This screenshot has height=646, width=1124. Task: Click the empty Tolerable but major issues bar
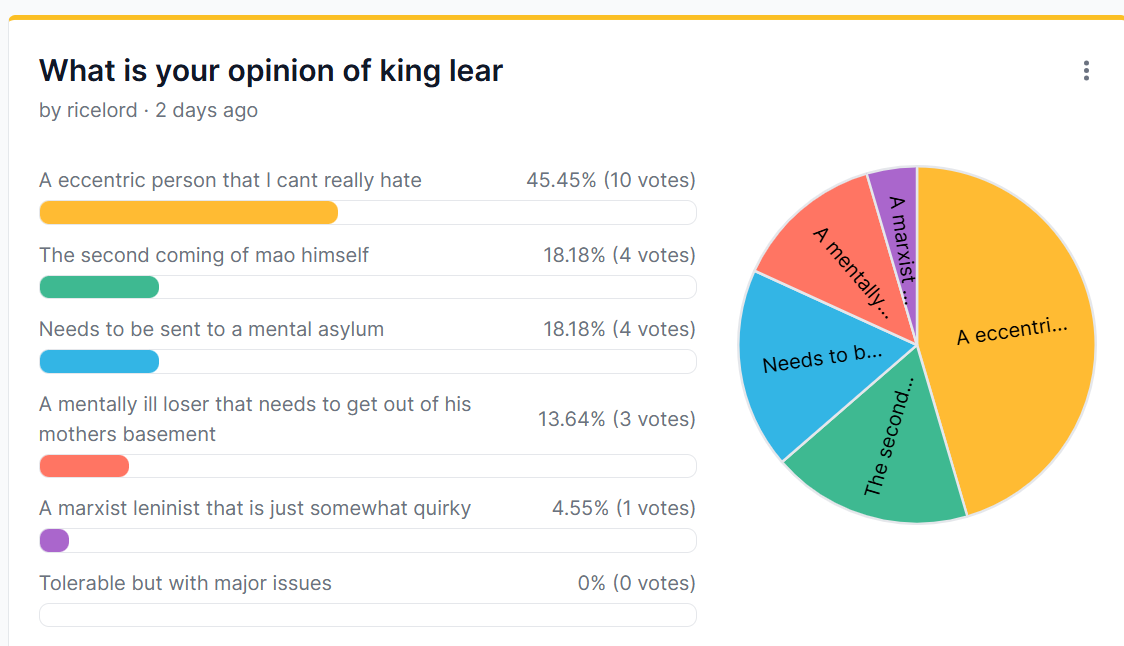(x=367, y=614)
